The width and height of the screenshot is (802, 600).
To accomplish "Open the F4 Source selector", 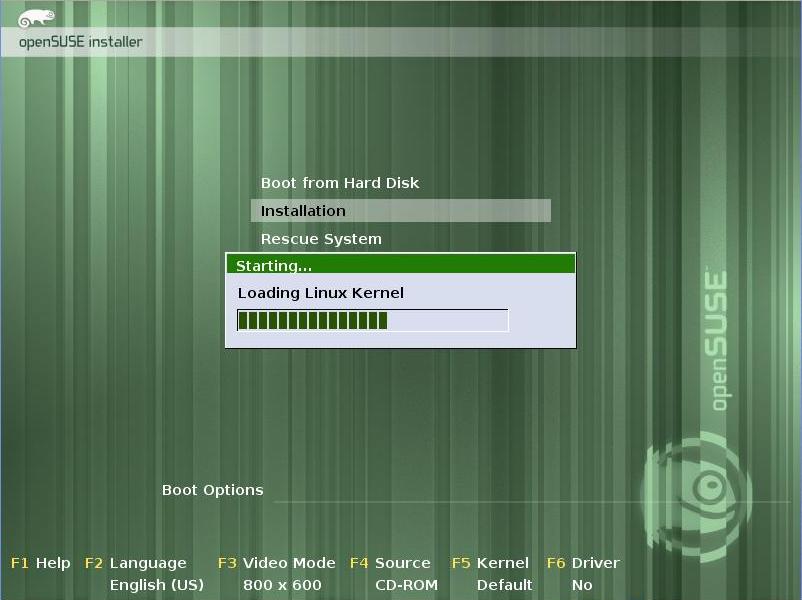I will [x=390, y=563].
